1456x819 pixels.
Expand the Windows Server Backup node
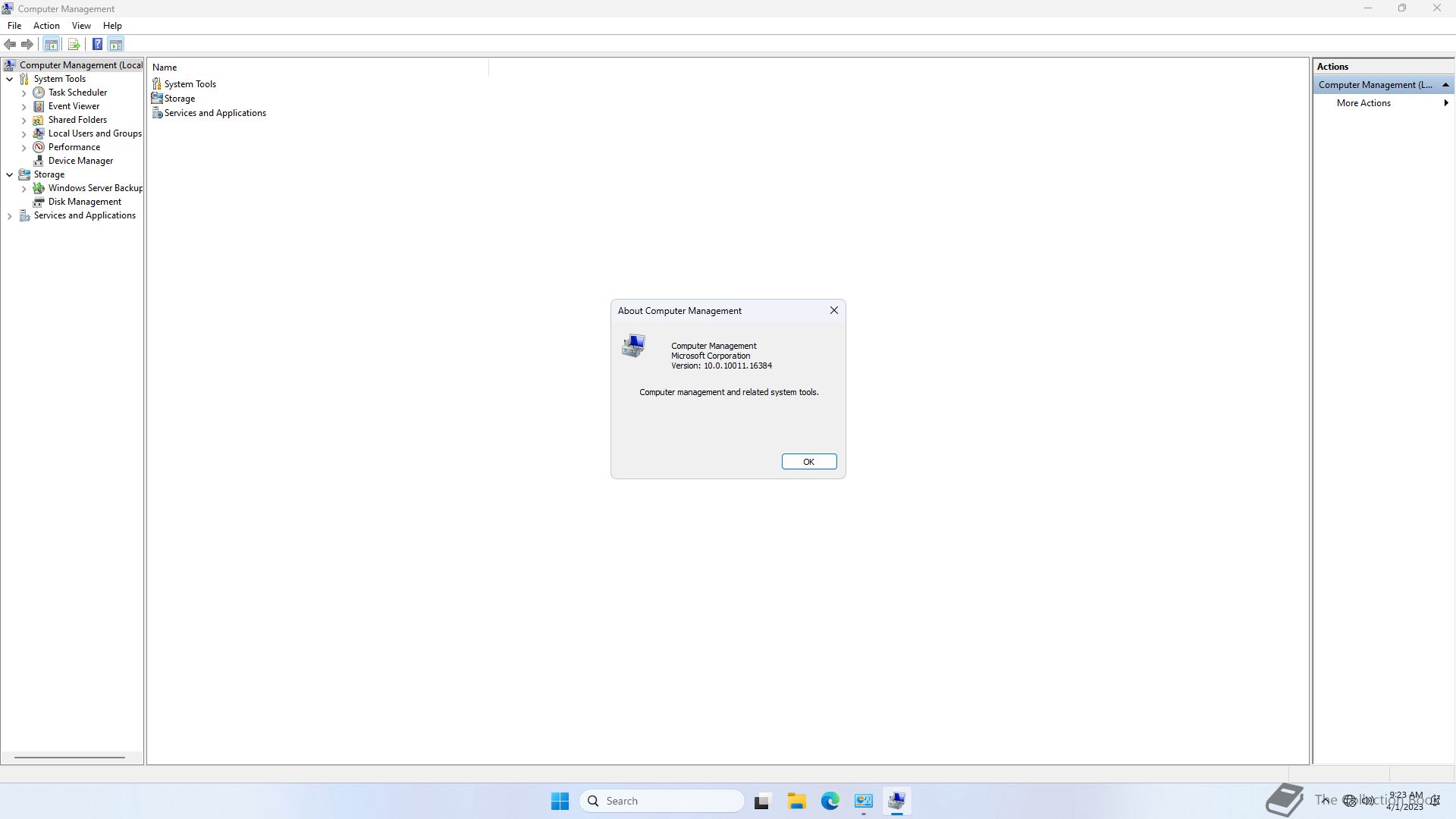point(24,188)
